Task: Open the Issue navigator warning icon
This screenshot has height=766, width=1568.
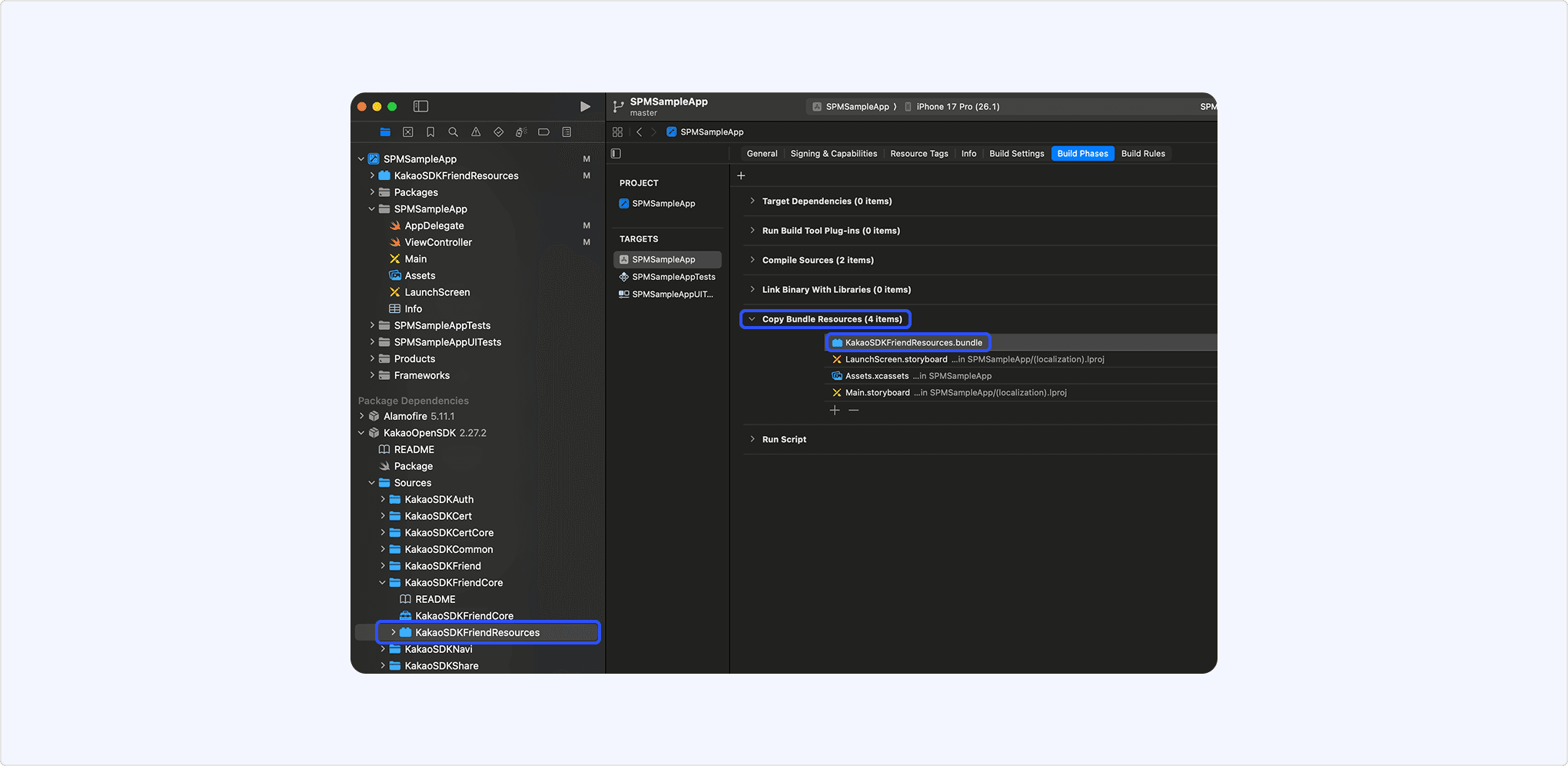Action: [x=476, y=132]
